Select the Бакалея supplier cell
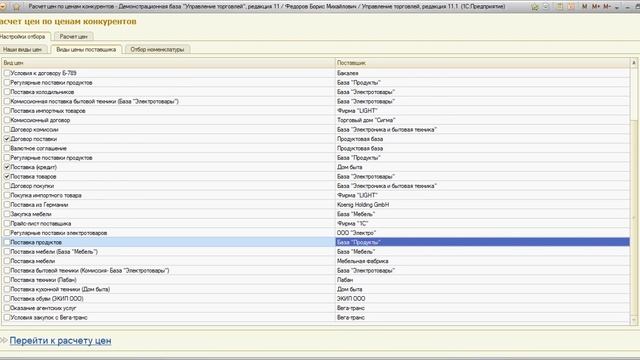This screenshot has width=640, height=360. [x=482, y=73]
